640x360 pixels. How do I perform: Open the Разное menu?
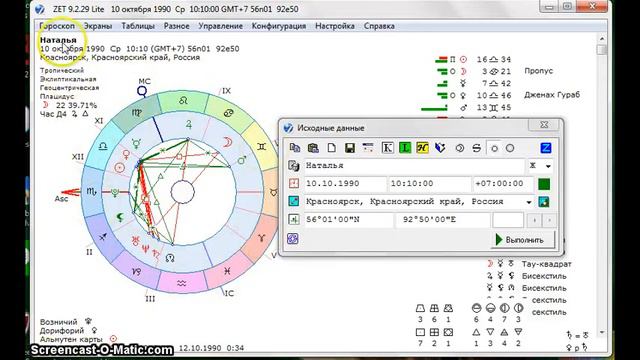(x=176, y=26)
